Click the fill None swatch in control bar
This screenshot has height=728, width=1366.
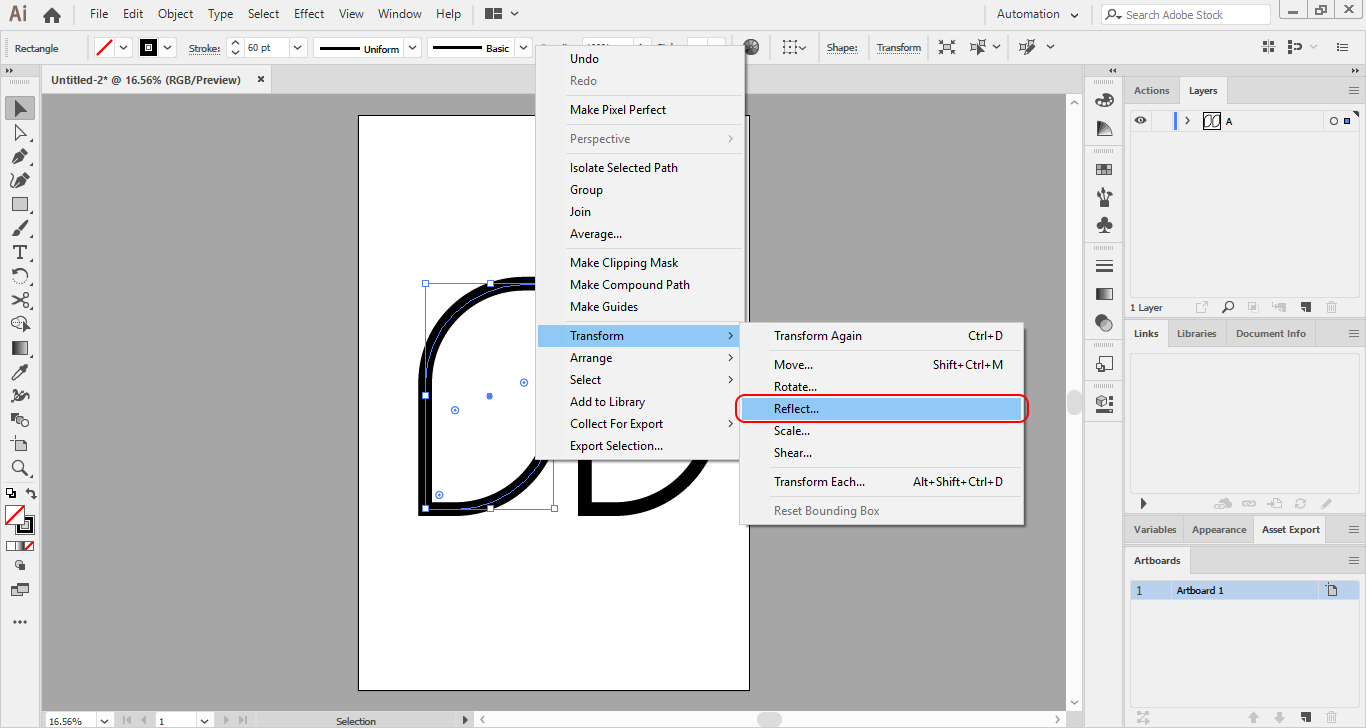(x=104, y=48)
